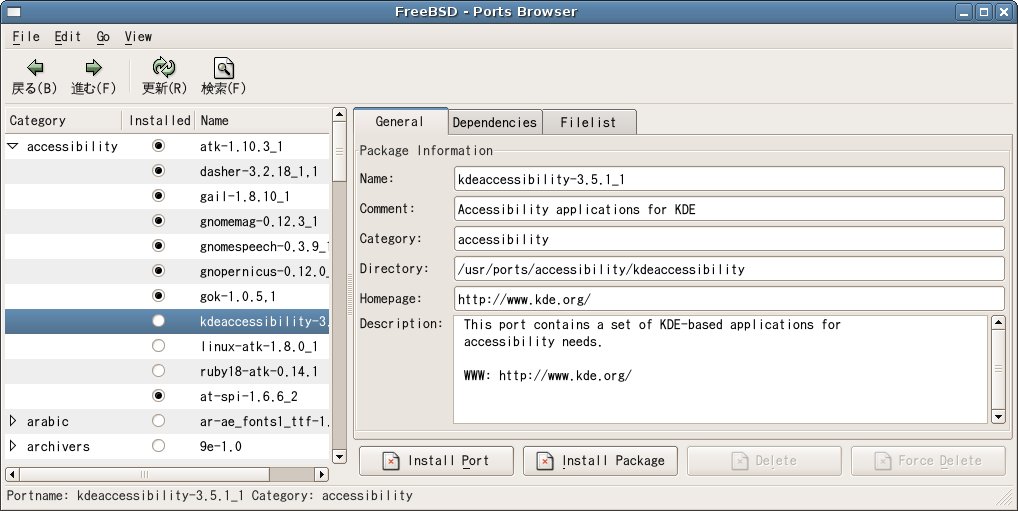Sort by the Installed column header
1018x511 pixels.
click(x=159, y=121)
